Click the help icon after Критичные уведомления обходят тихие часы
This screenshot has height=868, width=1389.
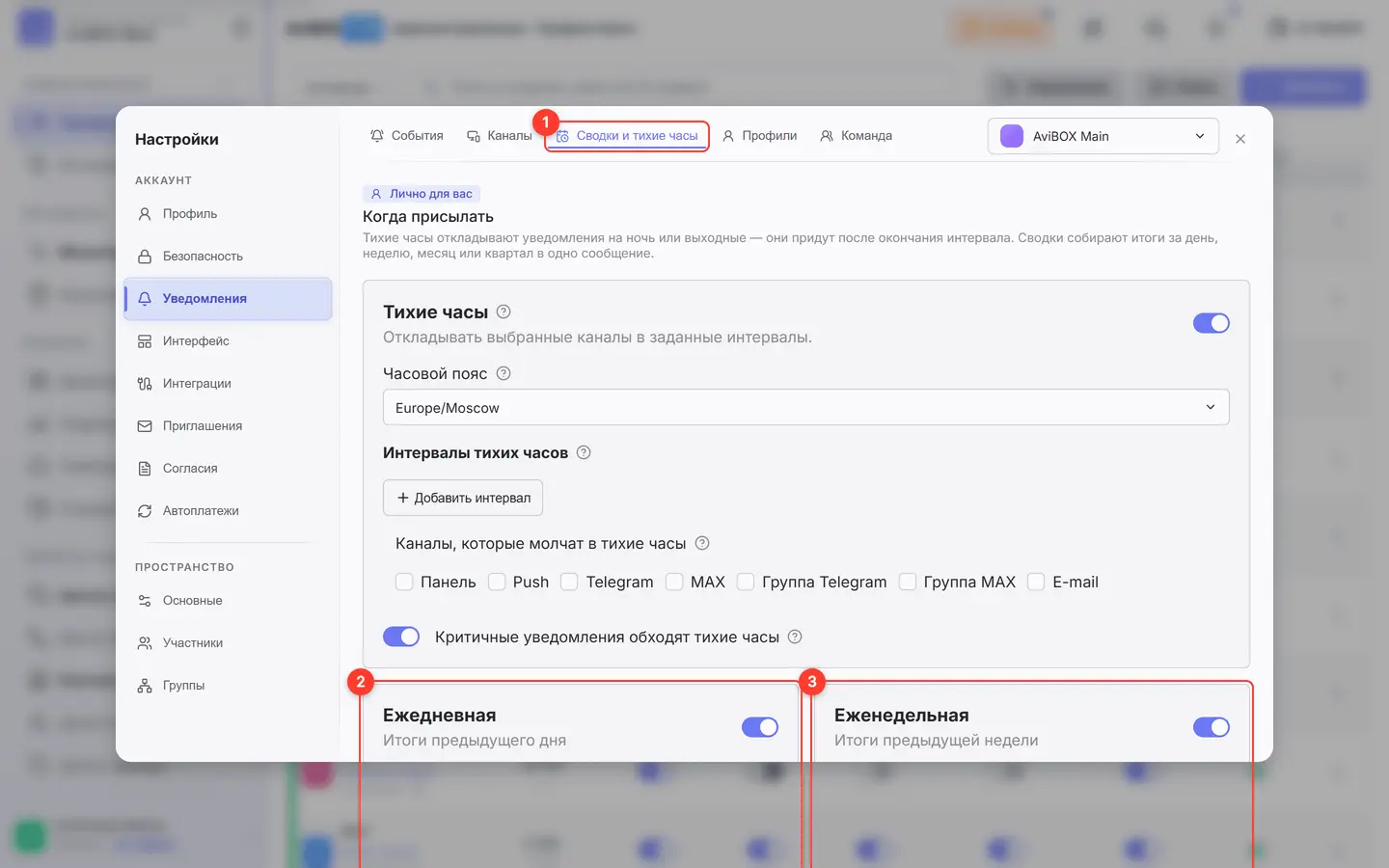tap(795, 637)
